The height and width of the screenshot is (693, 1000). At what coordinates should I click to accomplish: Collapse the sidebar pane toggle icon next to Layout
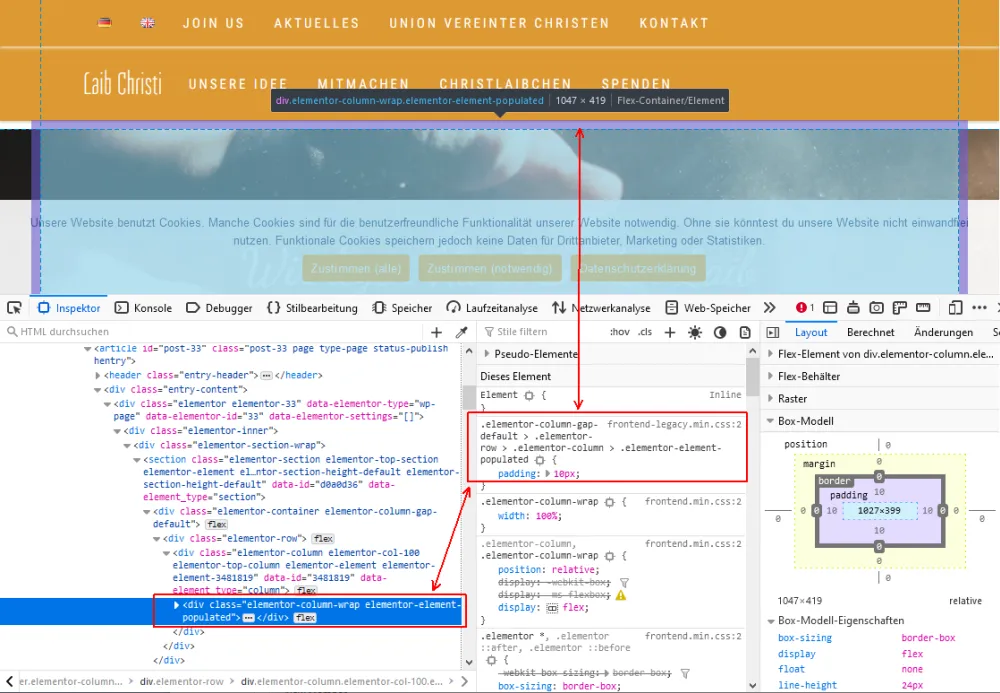pos(772,332)
